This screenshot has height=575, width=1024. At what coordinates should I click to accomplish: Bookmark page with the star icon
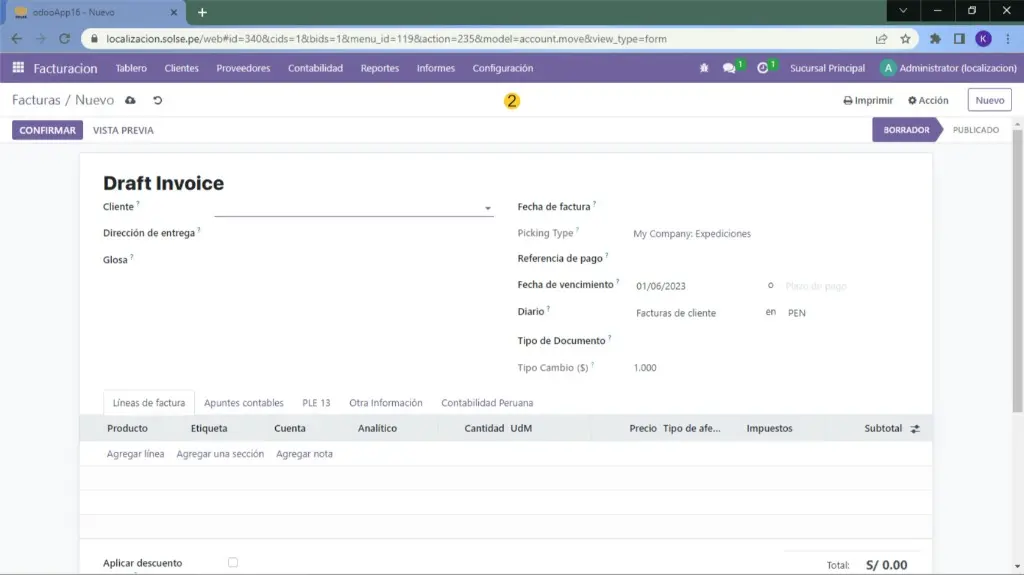click(905, 39)
